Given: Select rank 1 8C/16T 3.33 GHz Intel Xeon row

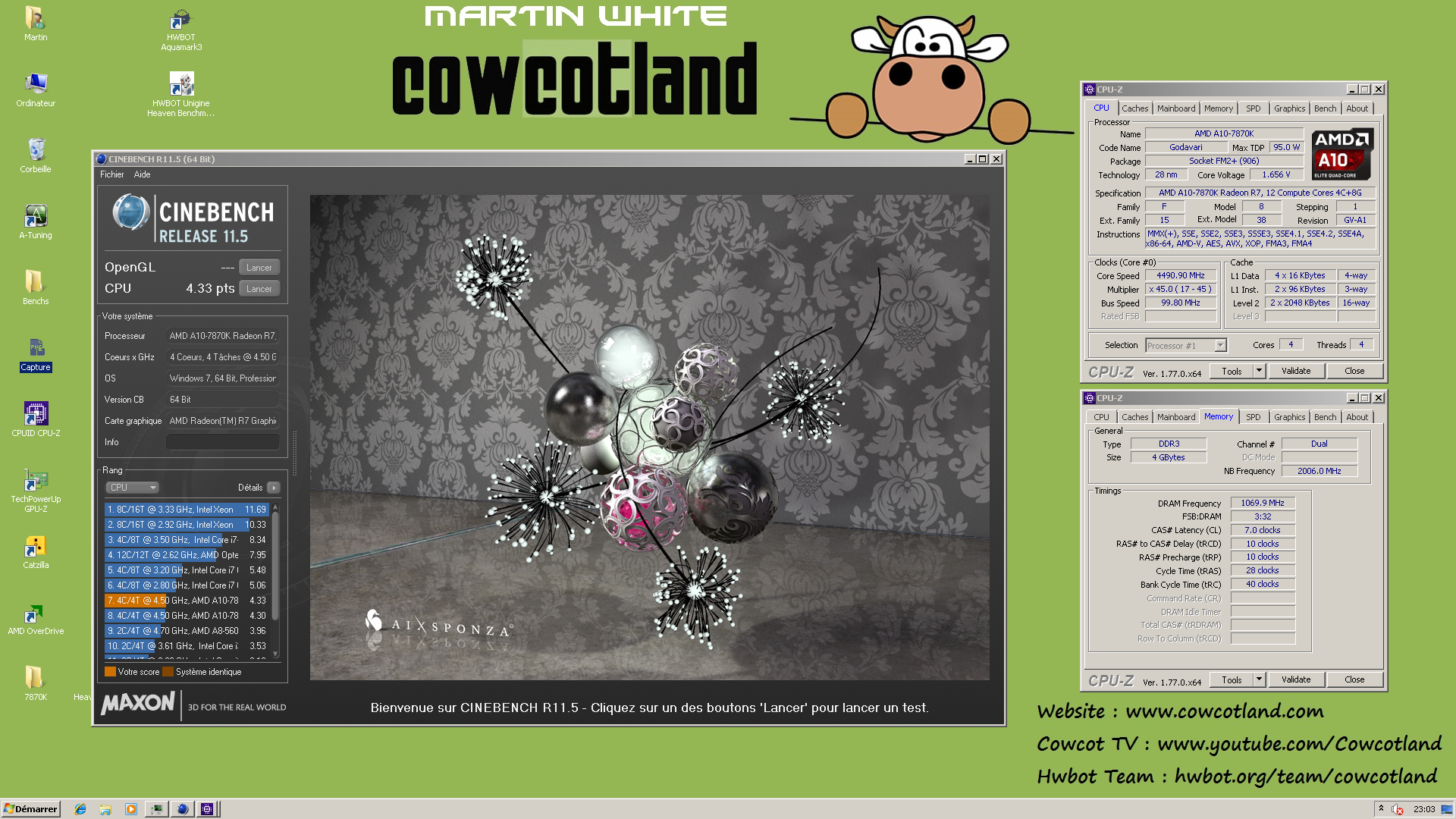Looking at the screenshot, I should tap(187, 510).
